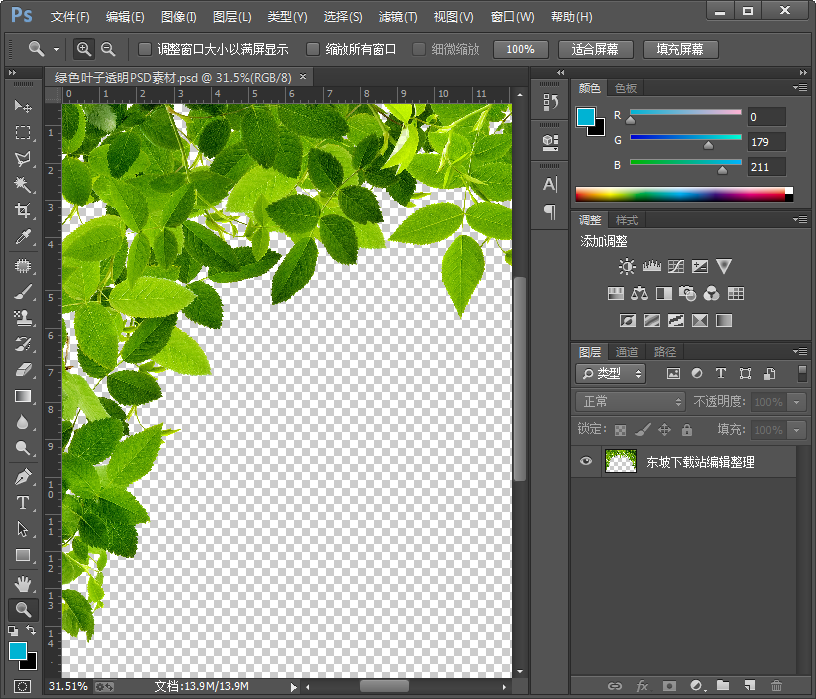
Task: Add a Brightness/Contrast adjustment
Action: point(627,267)
